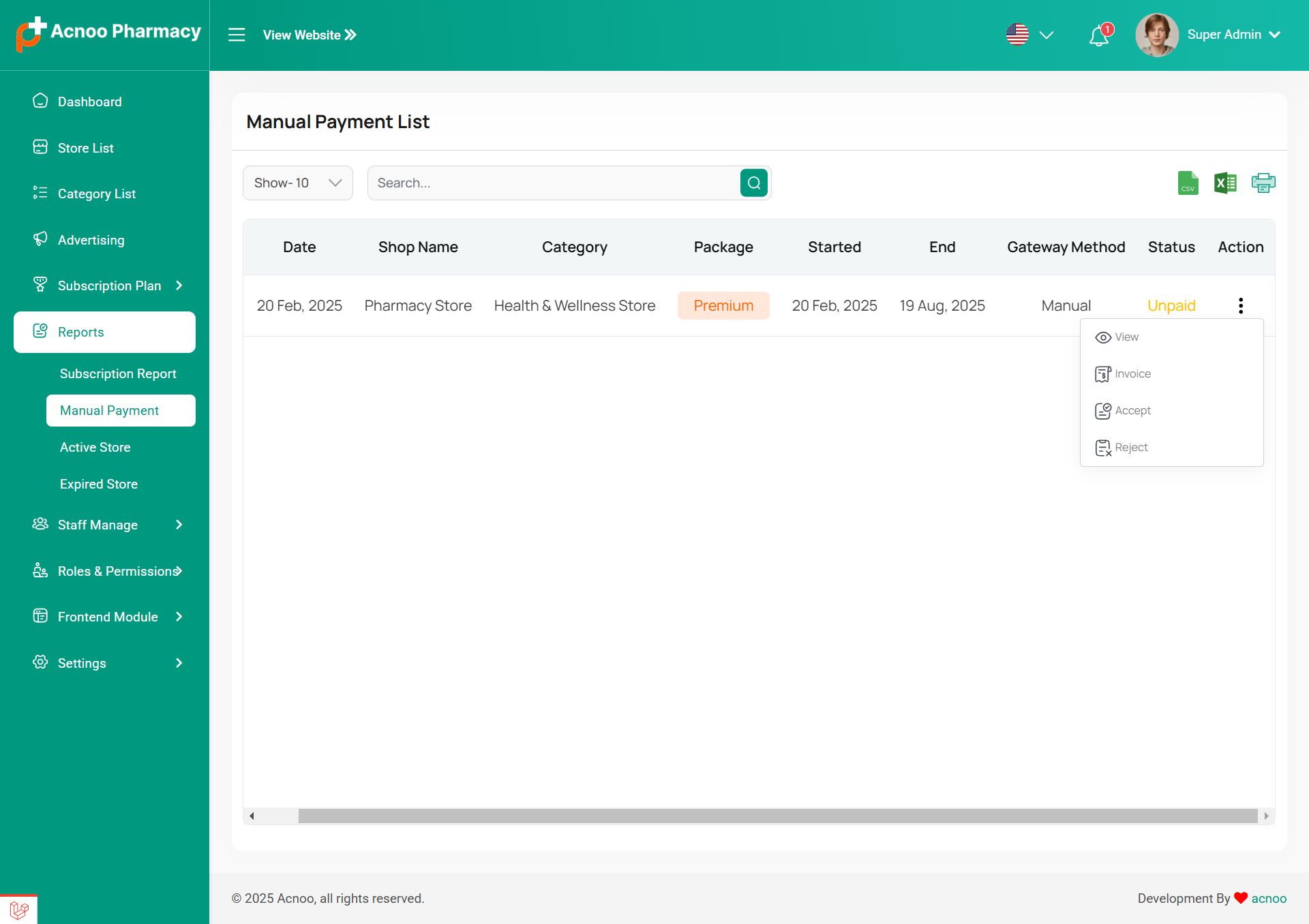Click the search magnifier button

[x=753, y=183]
